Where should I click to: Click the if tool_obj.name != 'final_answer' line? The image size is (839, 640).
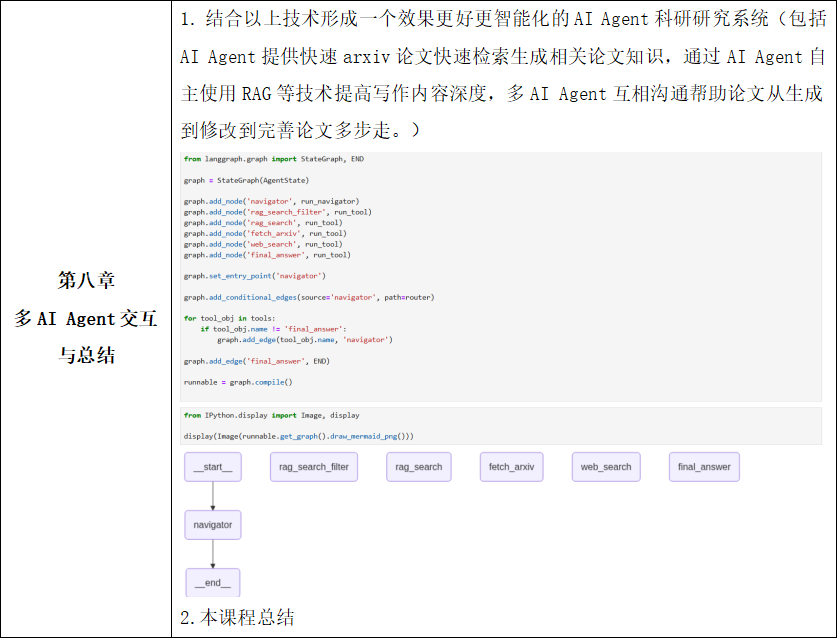click(273, 329)
